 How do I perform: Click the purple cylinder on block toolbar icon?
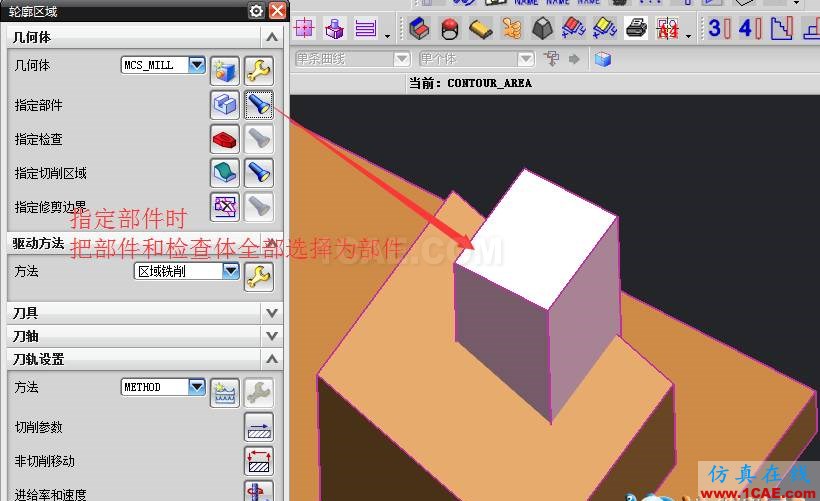click(x=334, y=28)
